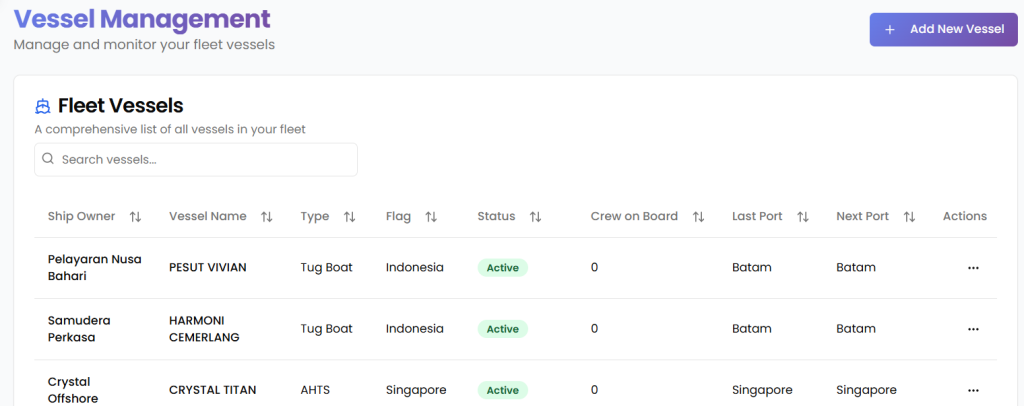Sort by Vessel Name column arrows
The image size is (1024, 406).
point(267,217)
